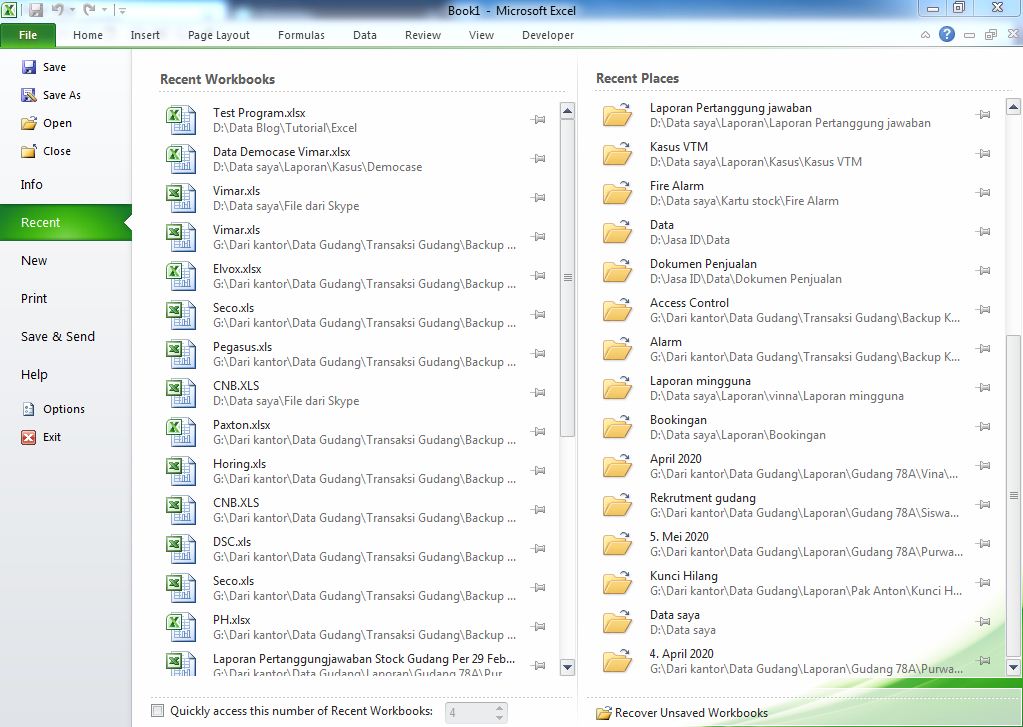Click the Excel Help question mark icon
This screenshot has height=727, width=1023.
[x=947, y=35]
